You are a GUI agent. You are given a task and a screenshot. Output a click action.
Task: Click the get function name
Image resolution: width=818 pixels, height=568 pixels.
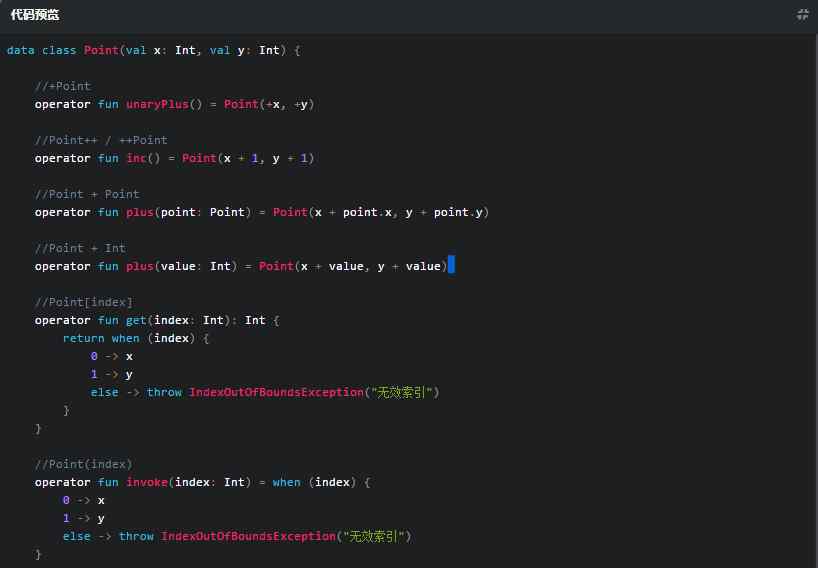pyautogui.click(x=136, y=320)
